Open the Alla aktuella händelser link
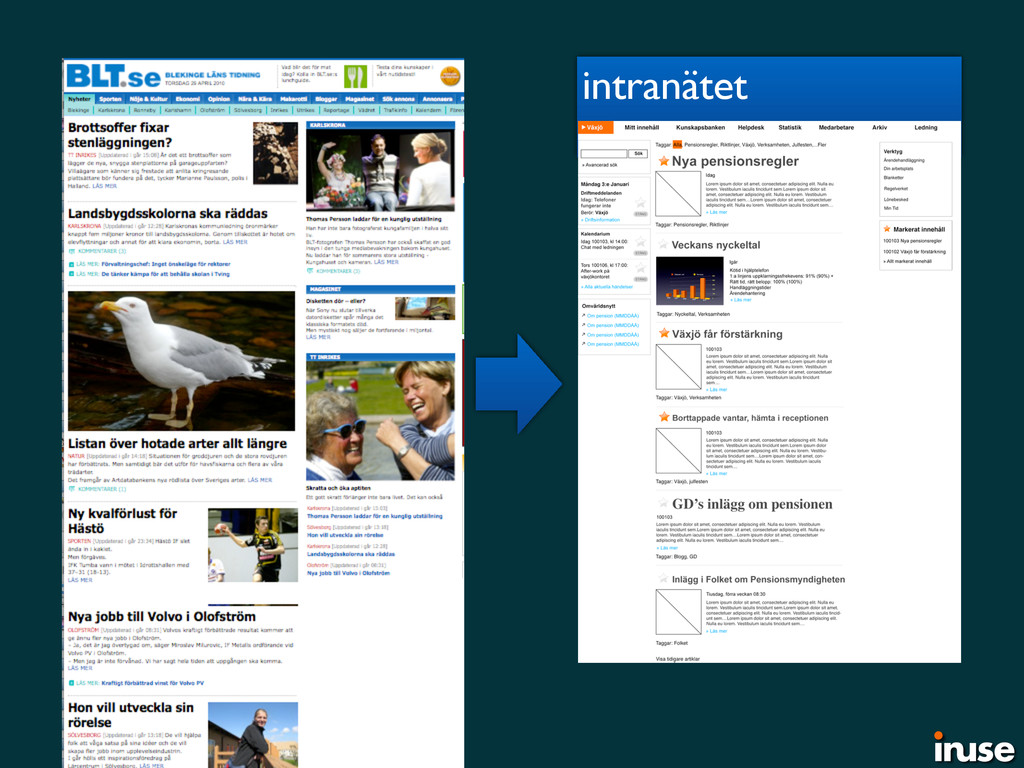 pyautogui.click(x=607, y=287)
